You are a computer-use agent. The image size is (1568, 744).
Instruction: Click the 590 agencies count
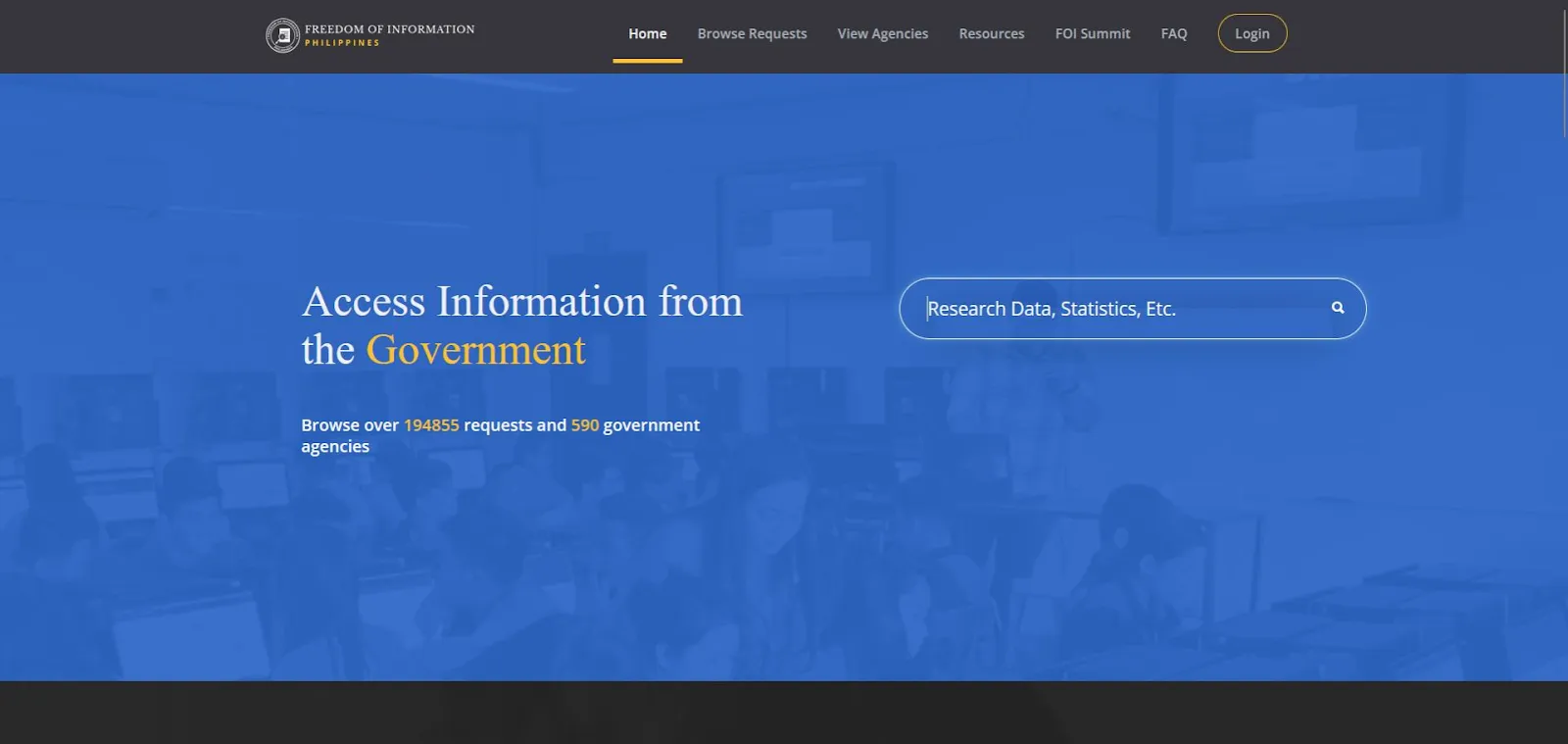click(x=585, y=425)
